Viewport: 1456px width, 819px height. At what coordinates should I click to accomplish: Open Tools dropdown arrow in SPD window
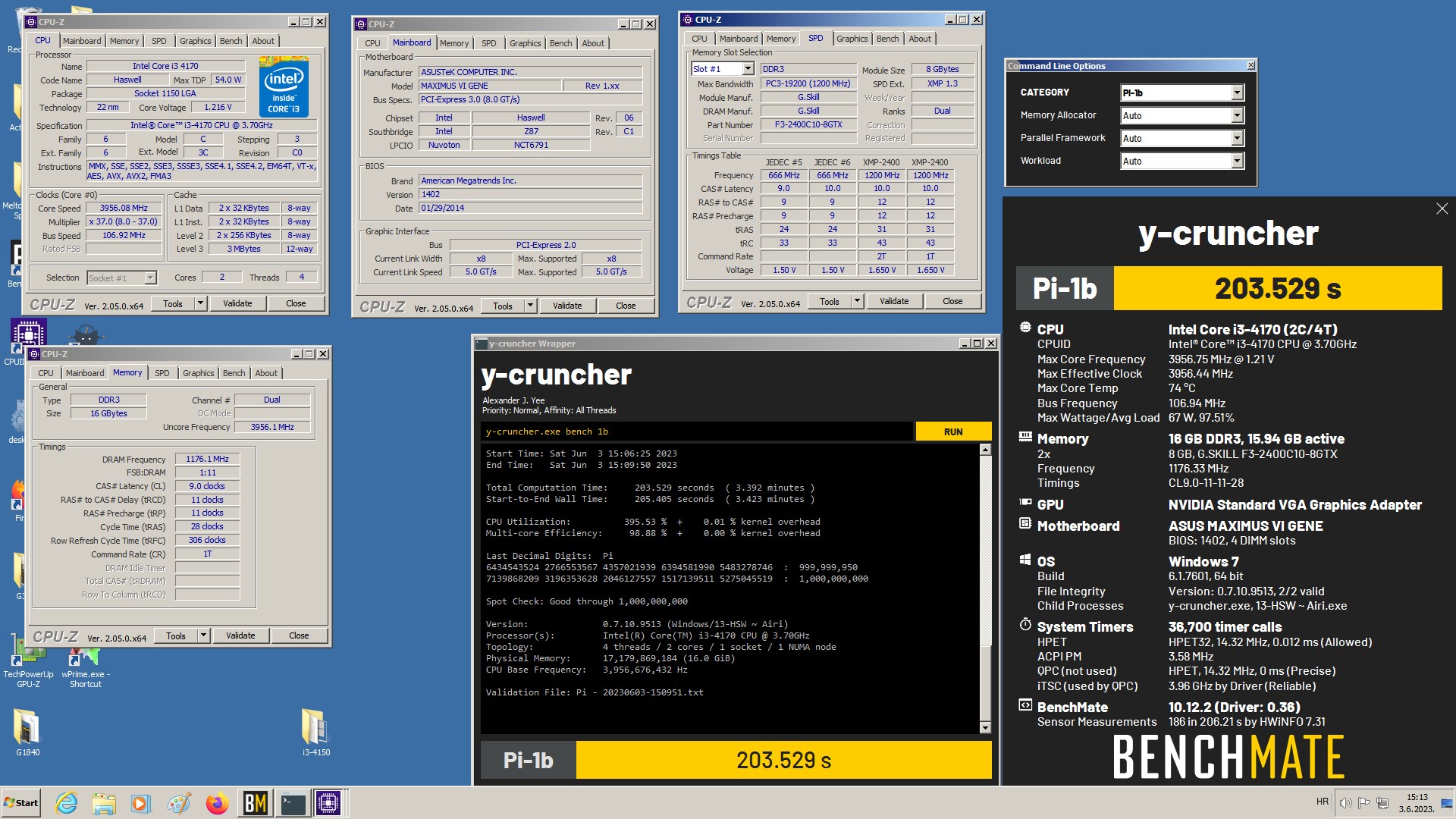[x=858, y=301]
